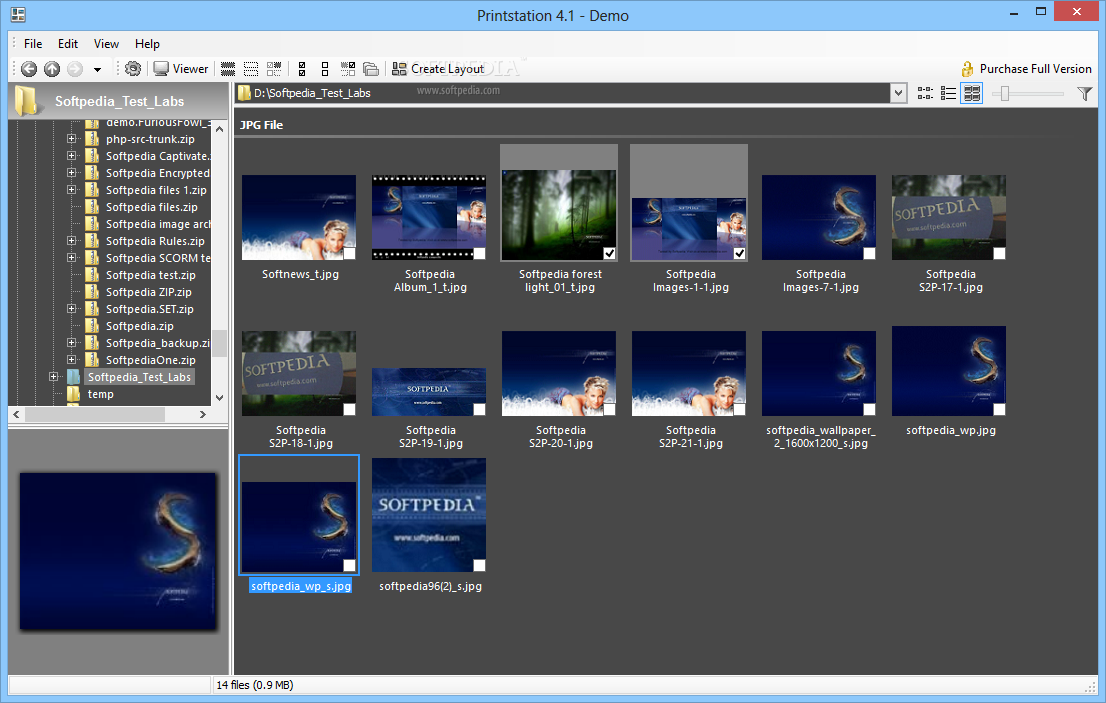The width and height of the screenshot is (1106, 703).
Task: Click the Softpedia files.zip folder icon
Action: 92,207
